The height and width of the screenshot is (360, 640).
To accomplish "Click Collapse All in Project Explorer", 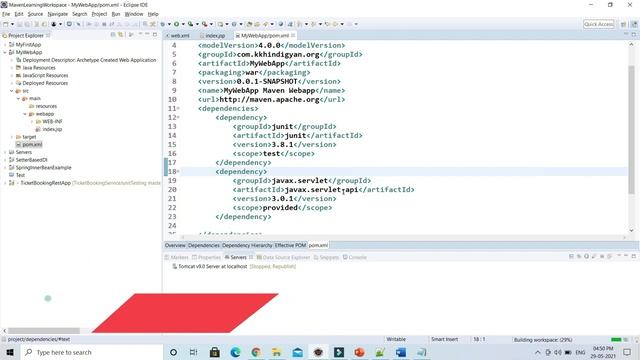I will pos(113,35).
